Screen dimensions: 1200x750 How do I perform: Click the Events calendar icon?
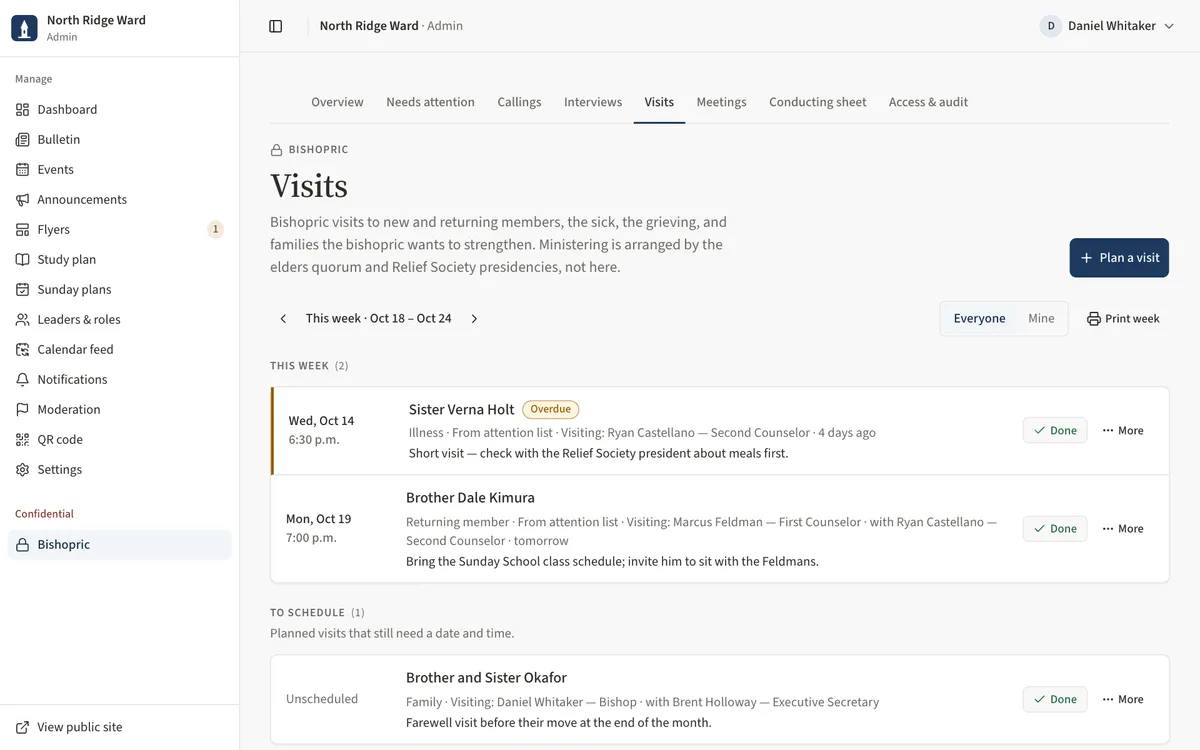[22, 169]
